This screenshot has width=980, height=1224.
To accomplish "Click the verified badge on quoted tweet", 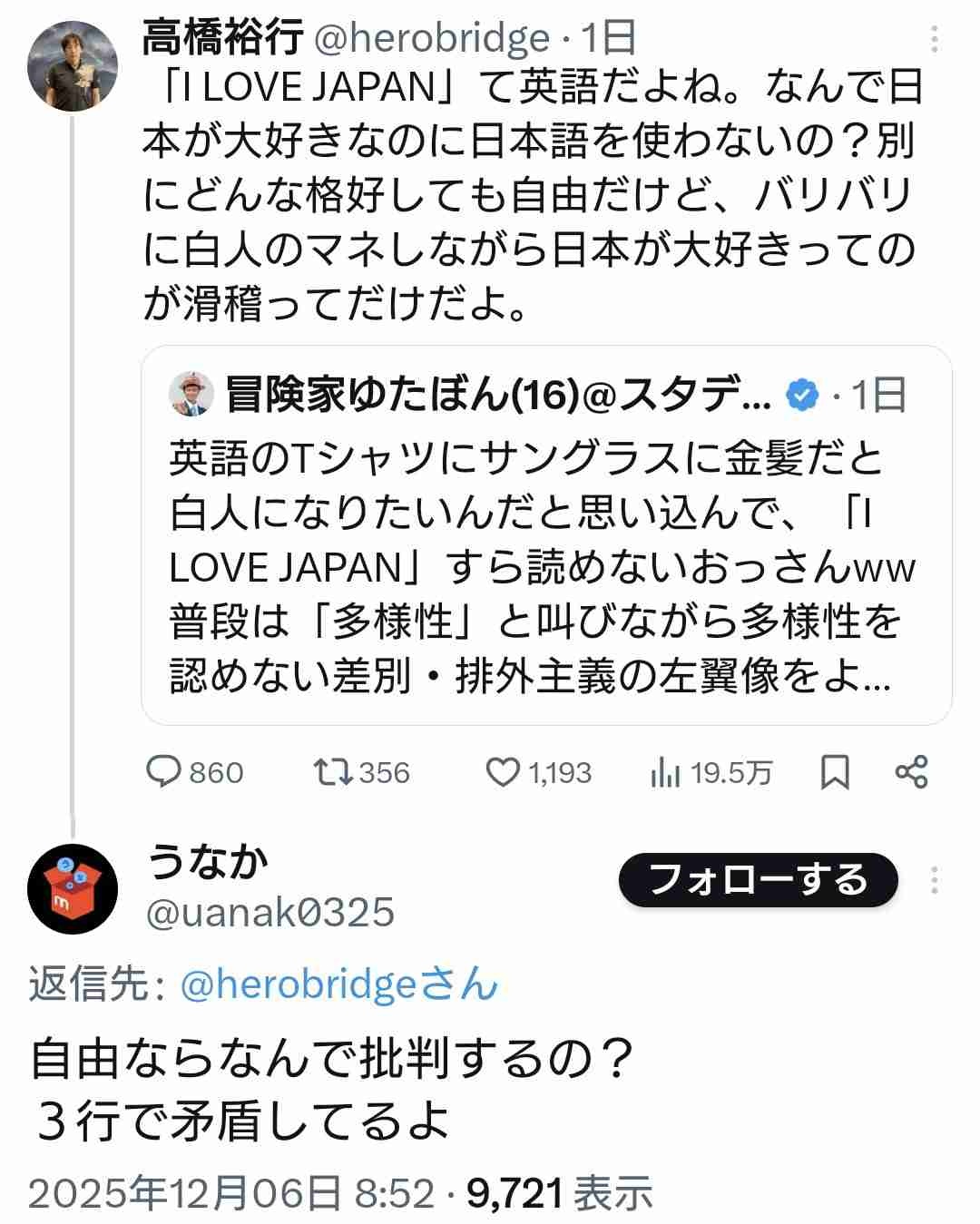I will pyautogui.click(x=801, y=395).
